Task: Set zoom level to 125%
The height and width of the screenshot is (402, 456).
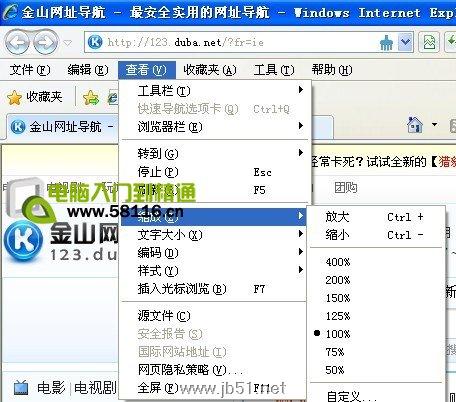Action: [376, 316]
